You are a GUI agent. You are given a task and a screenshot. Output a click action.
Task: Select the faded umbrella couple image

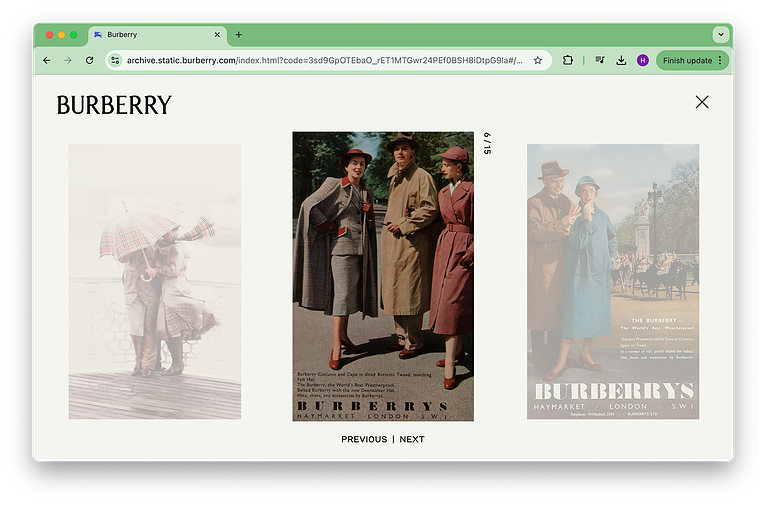[x=155, y=281]
